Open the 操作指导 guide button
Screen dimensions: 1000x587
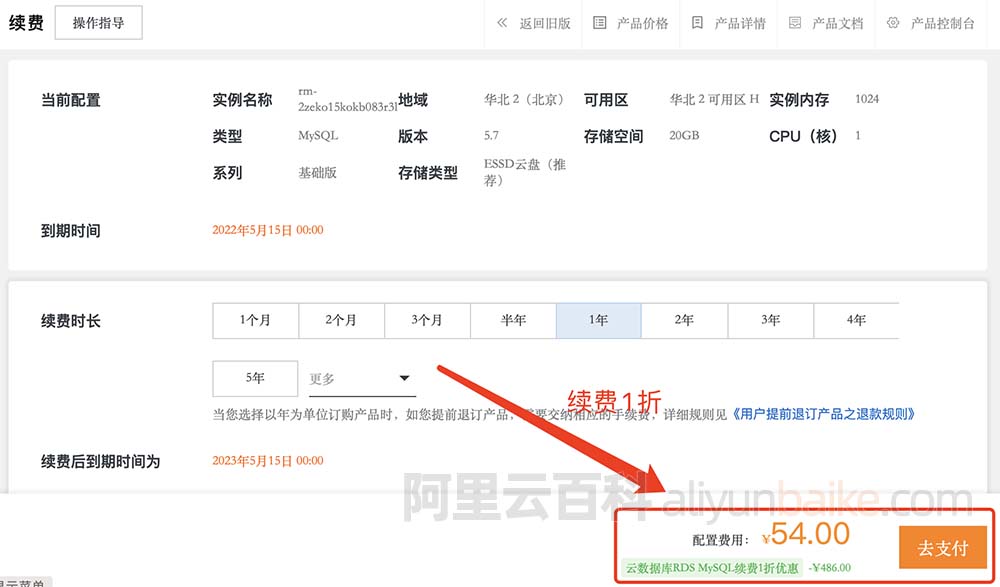tap(98, 23)
